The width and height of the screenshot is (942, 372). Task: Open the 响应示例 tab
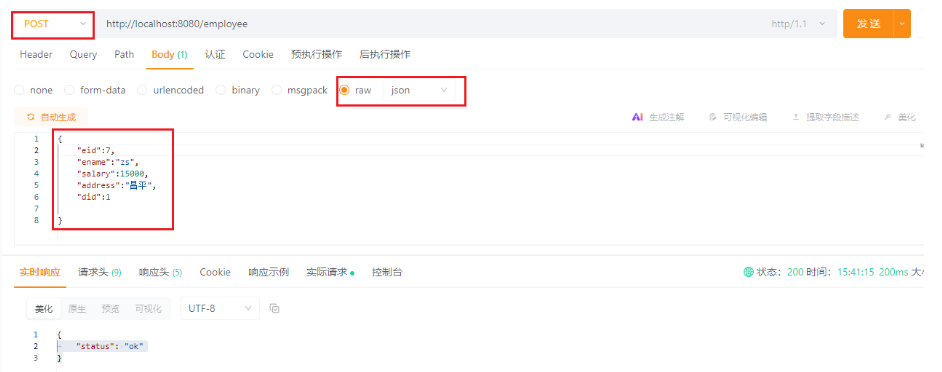tap(269, 272)
